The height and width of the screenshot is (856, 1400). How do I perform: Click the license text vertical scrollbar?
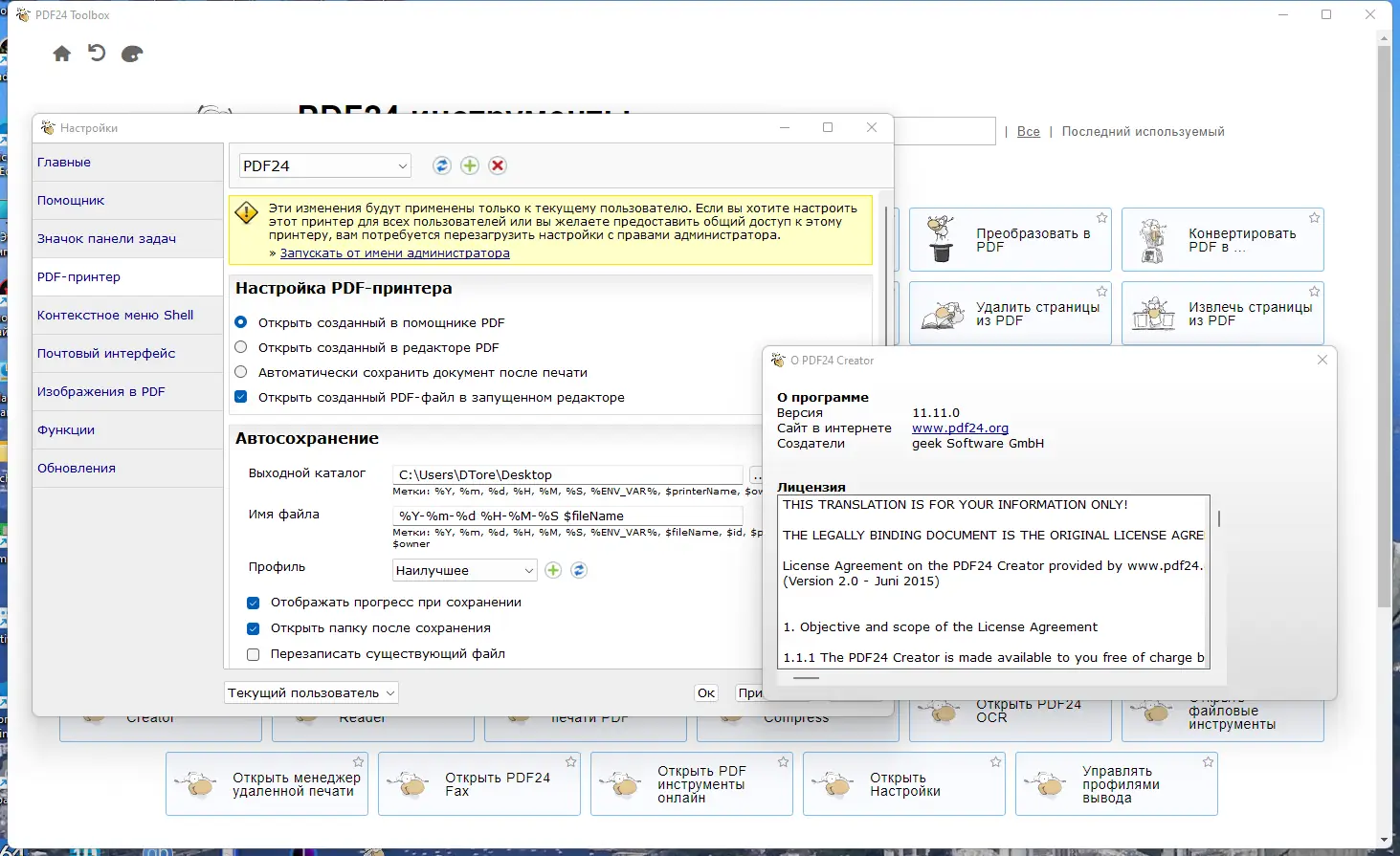pos(1218,518)
